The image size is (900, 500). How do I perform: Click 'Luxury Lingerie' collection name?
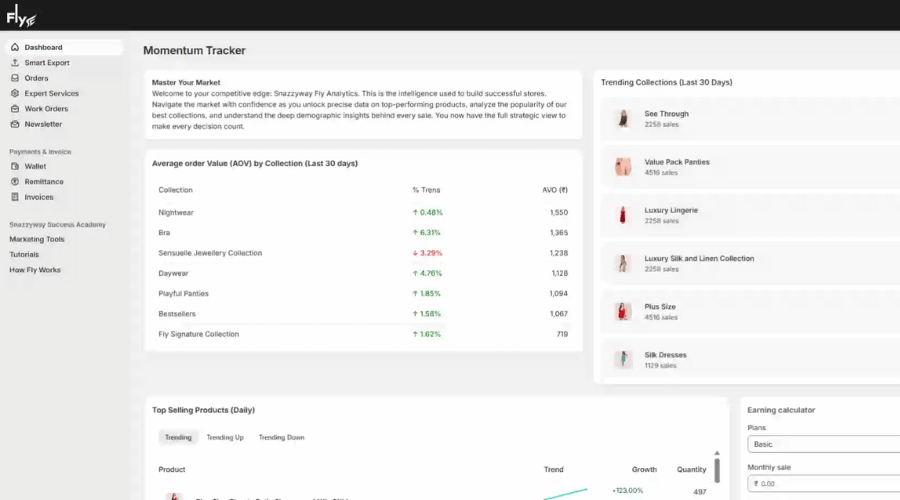[671, 210]
